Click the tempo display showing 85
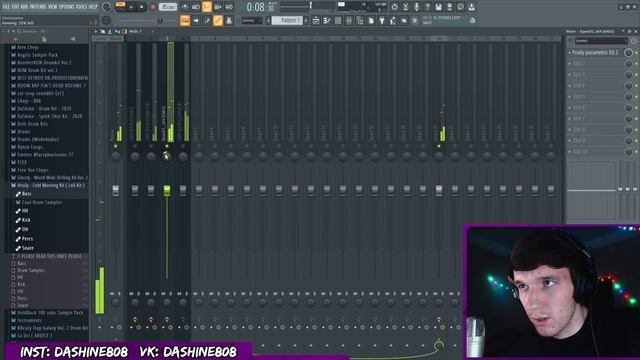 coord(167,7)
